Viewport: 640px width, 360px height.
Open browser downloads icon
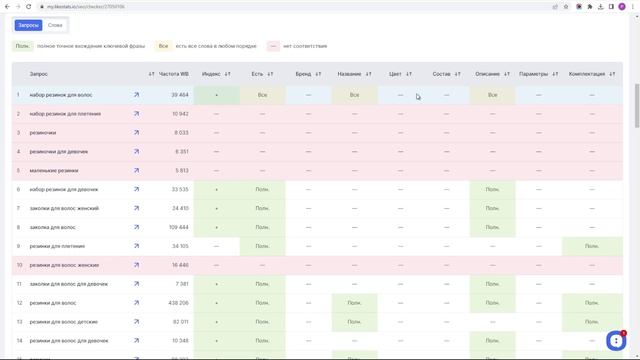pos(600,7)
